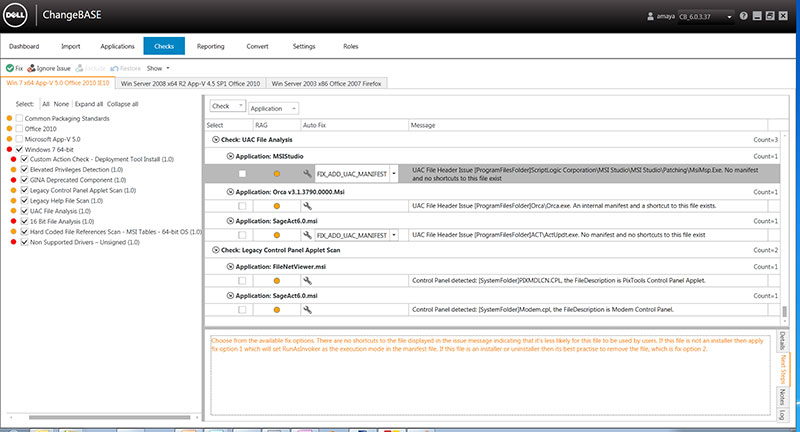Collapse Check: Legacy Control Panel Applet Scan
This screenshot has height=432, width=800.
pos(215,250)
